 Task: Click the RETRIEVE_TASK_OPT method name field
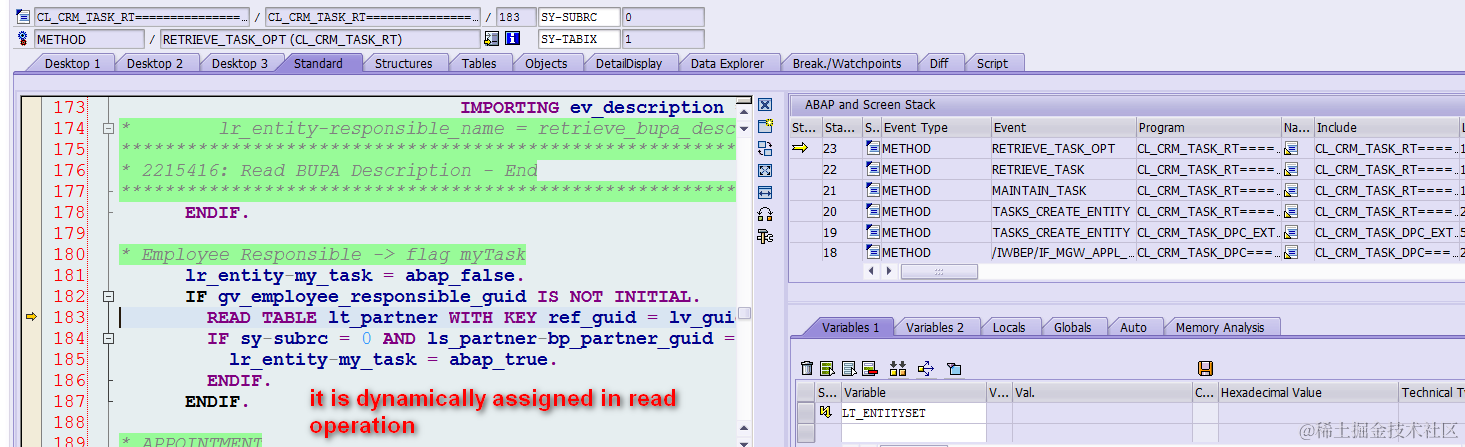320,39
